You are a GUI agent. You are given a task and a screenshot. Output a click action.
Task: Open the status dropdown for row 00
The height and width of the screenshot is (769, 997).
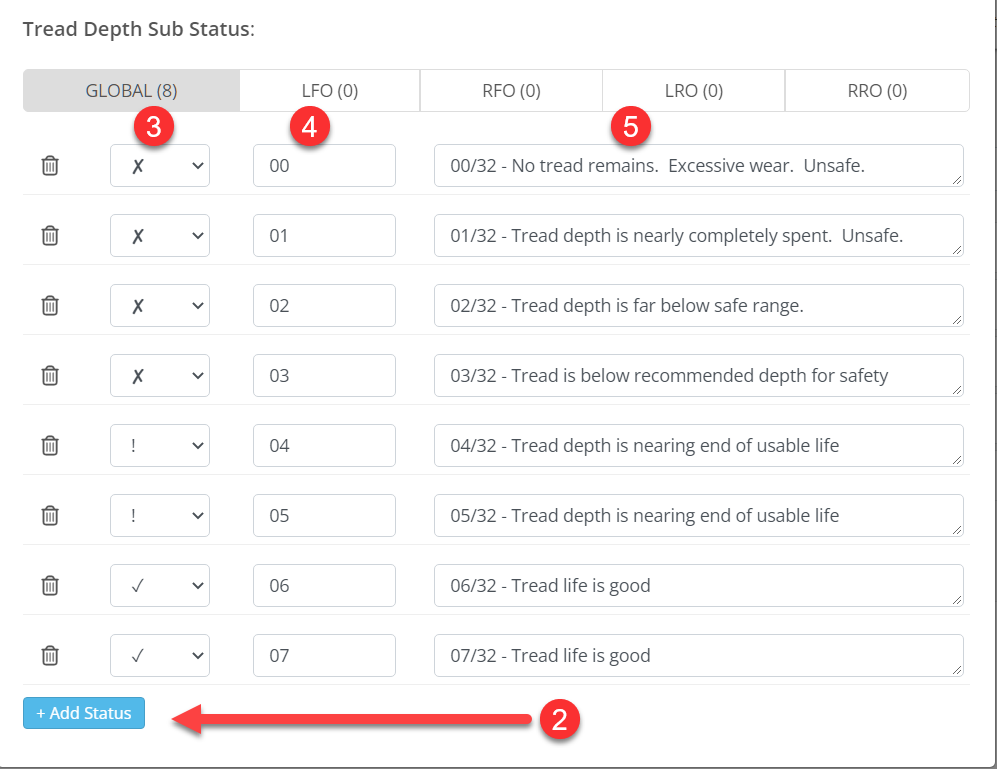click(160, 166)
